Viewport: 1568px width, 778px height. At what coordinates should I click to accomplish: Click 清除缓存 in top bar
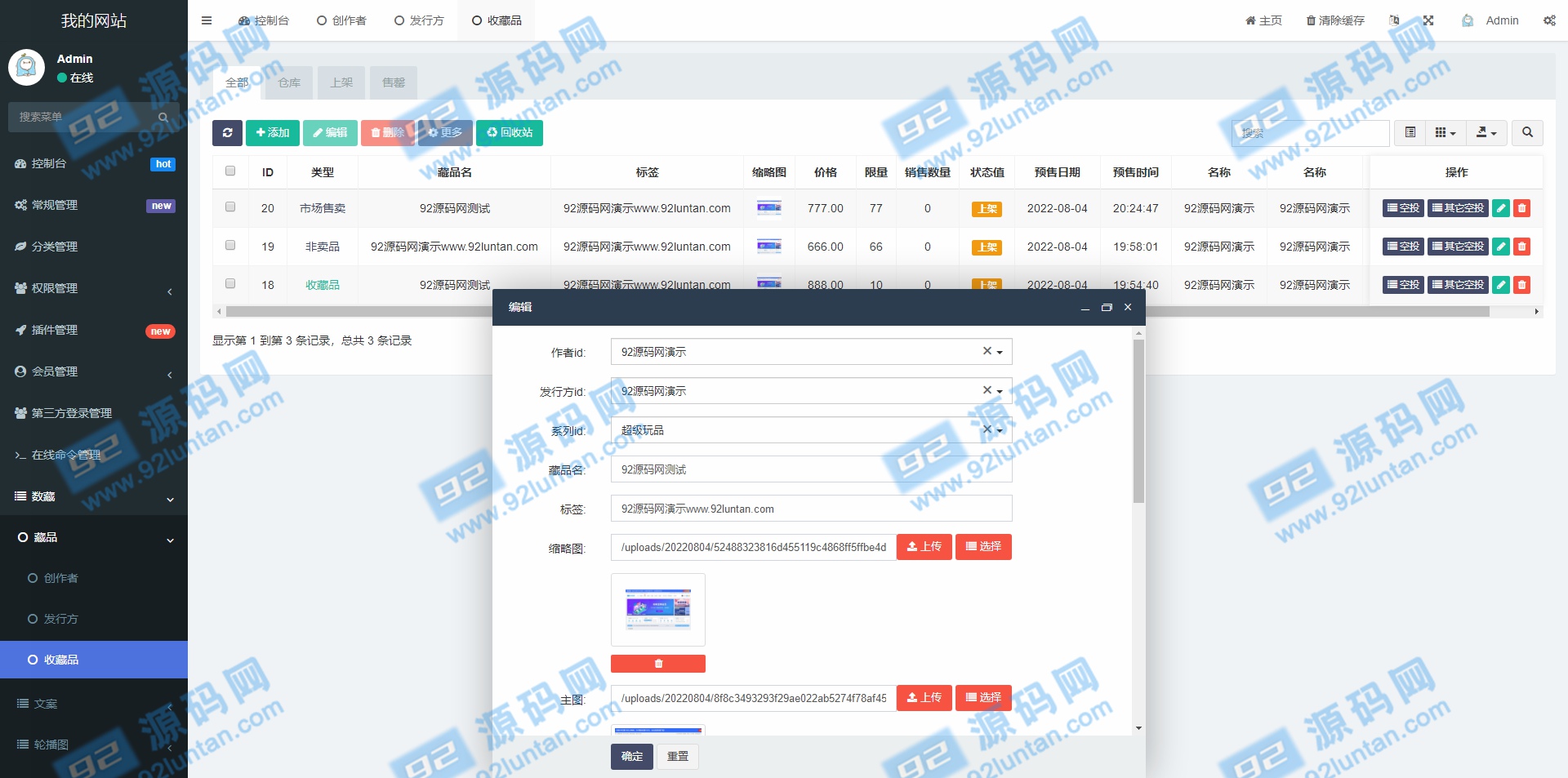pyautogui.click(x=1335, y=20)
